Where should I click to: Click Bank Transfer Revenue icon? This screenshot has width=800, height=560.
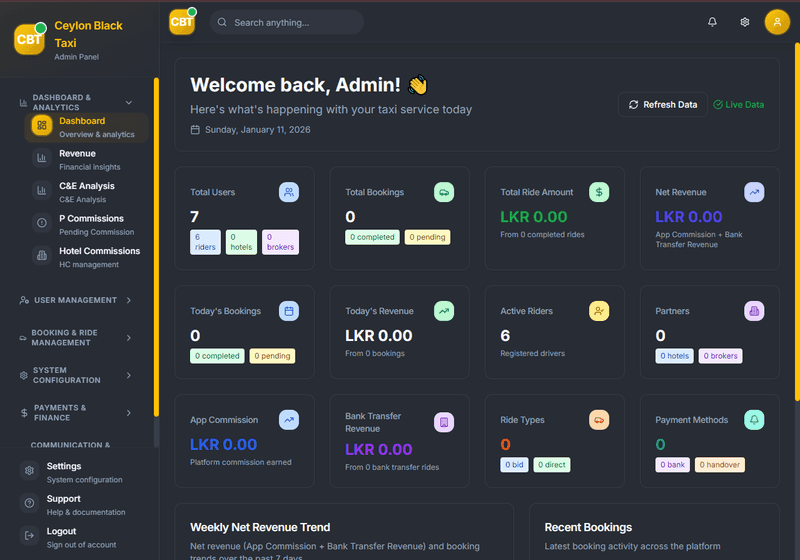(x=444, y=422)
